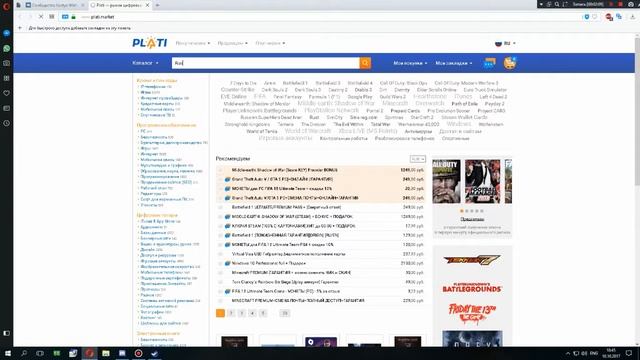This screenshot has width=640, height=360.
Task: Open the history clock sidebar icon
Action: 7,123
